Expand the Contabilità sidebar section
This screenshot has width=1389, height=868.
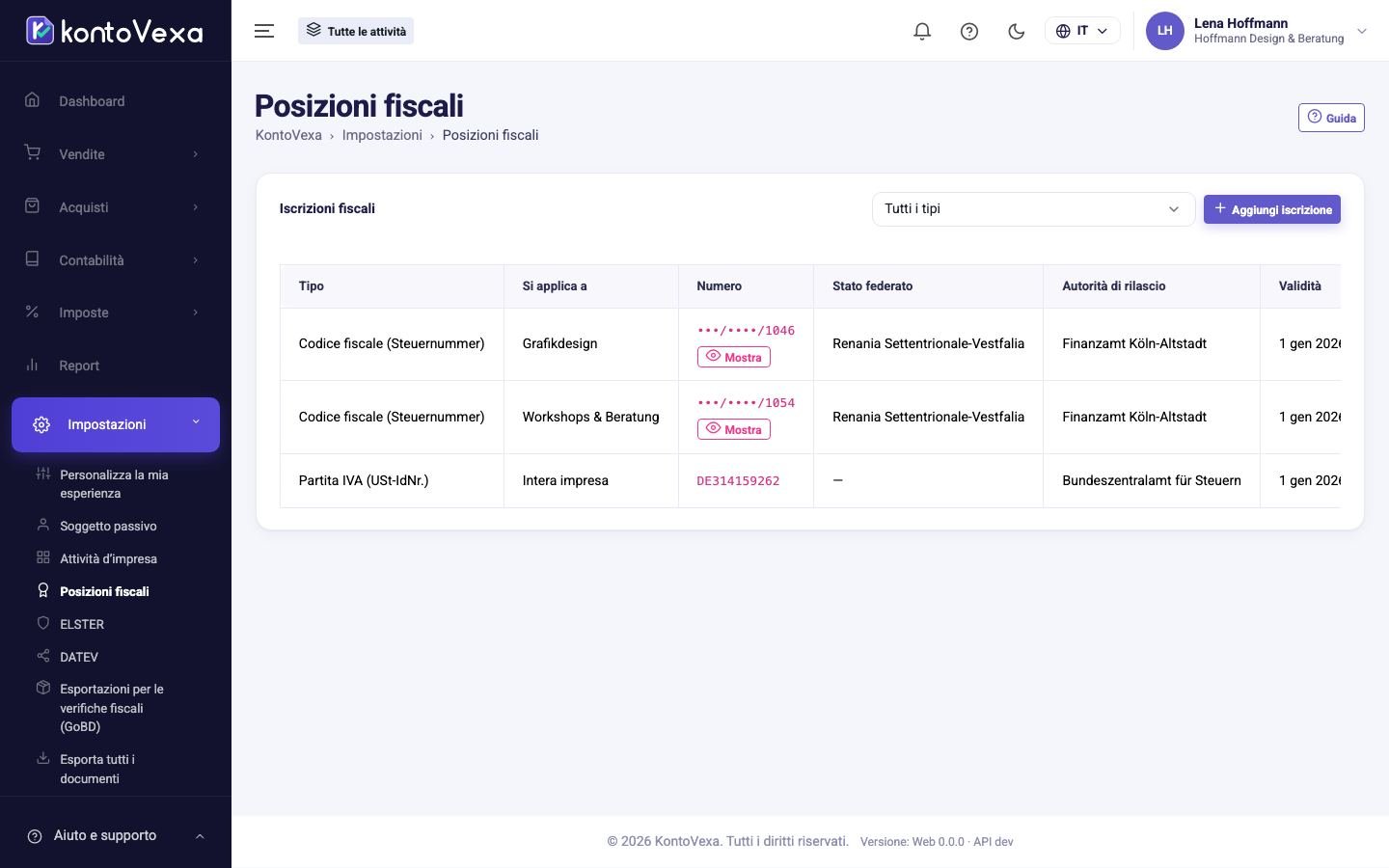click(116, 260)
